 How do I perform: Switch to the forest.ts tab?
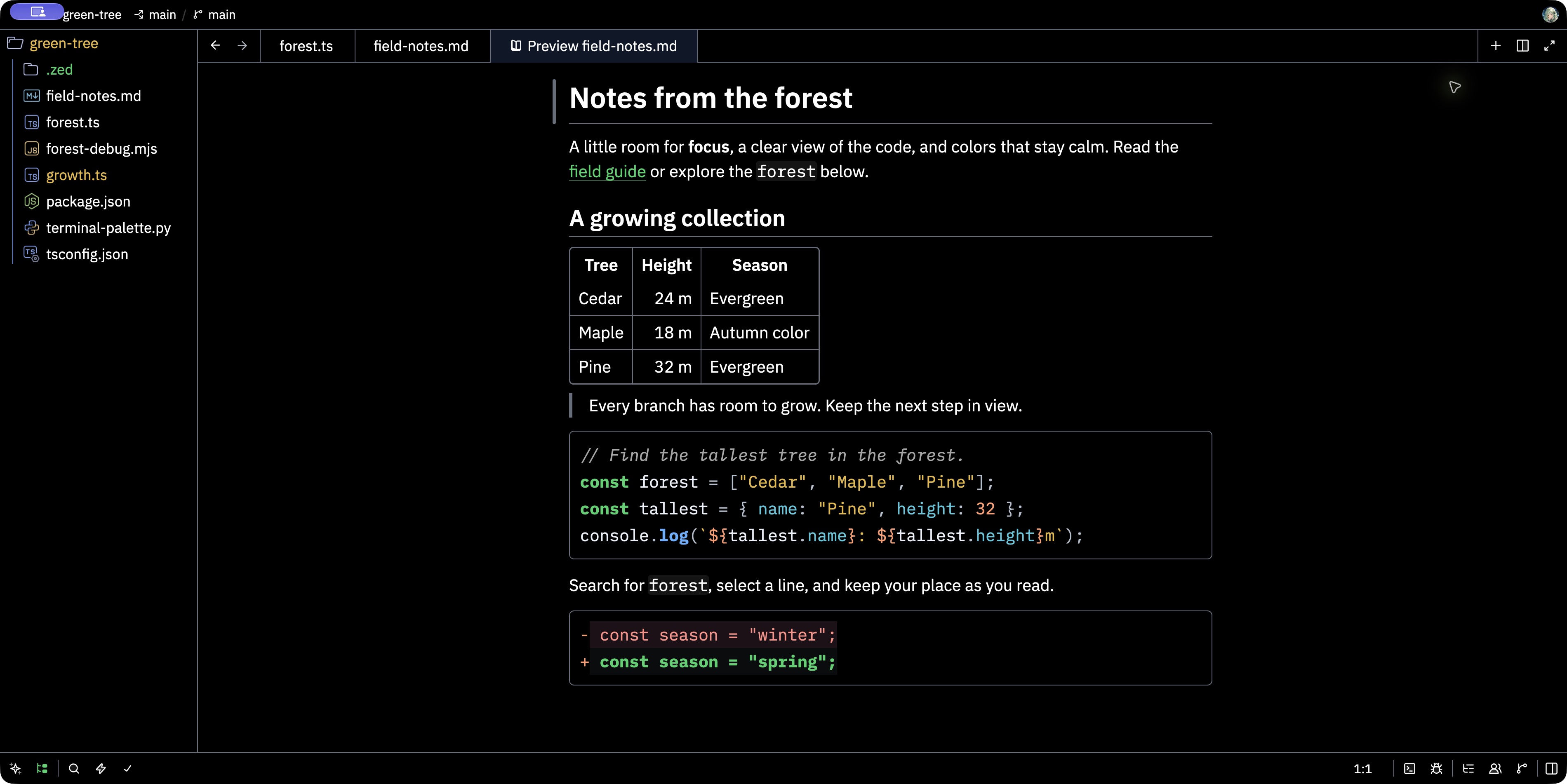coord(306,46)
